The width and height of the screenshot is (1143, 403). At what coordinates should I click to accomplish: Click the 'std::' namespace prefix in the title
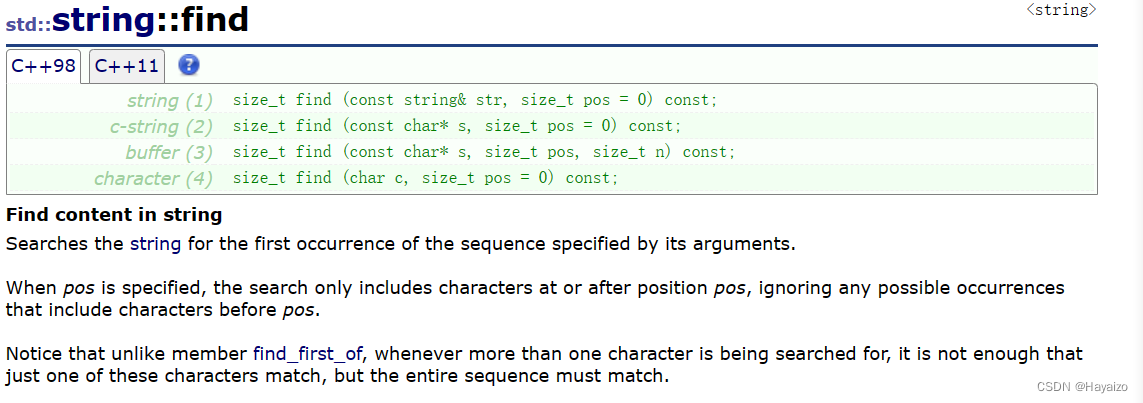pos(28,23)
